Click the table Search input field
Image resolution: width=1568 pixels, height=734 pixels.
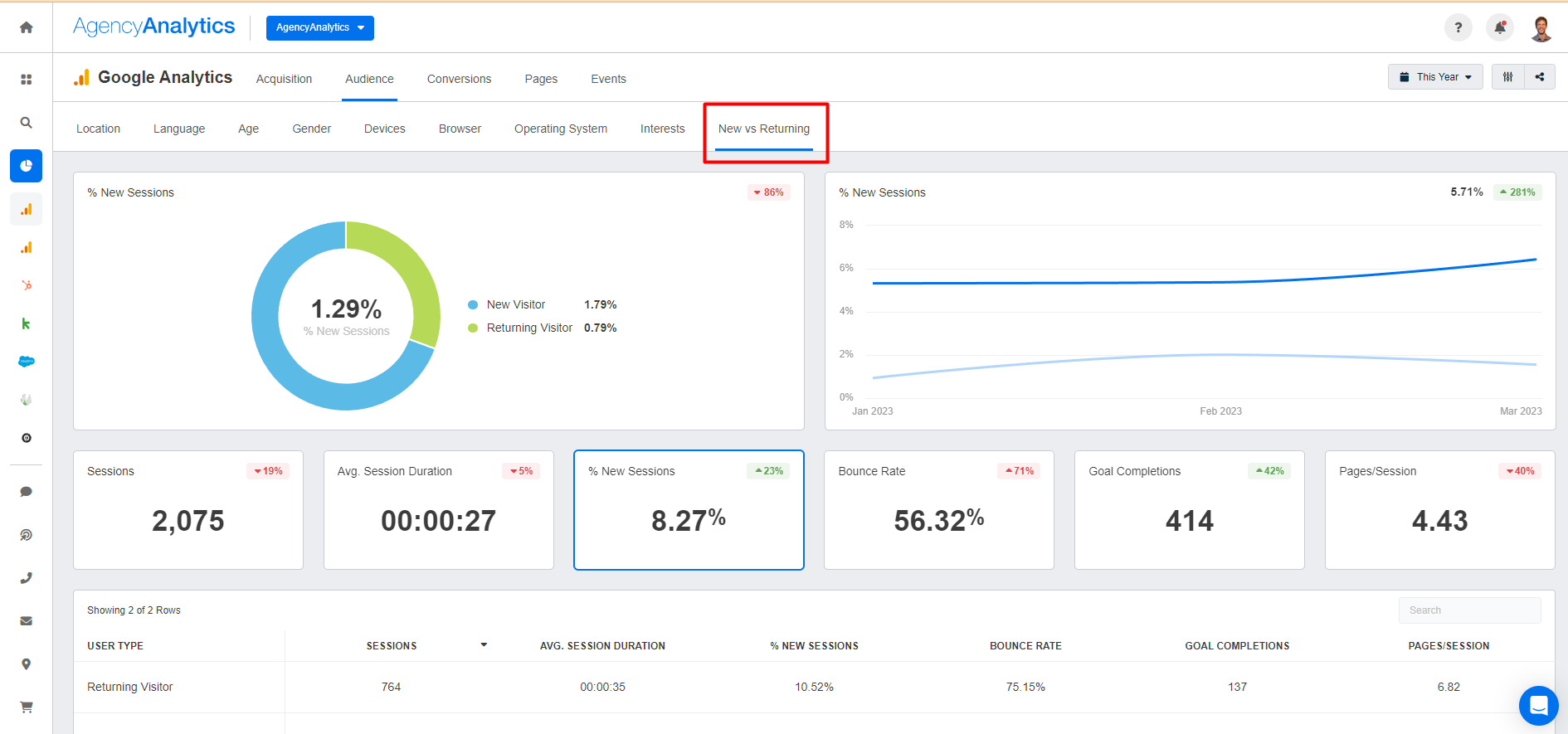click(x=1469, y=610)
